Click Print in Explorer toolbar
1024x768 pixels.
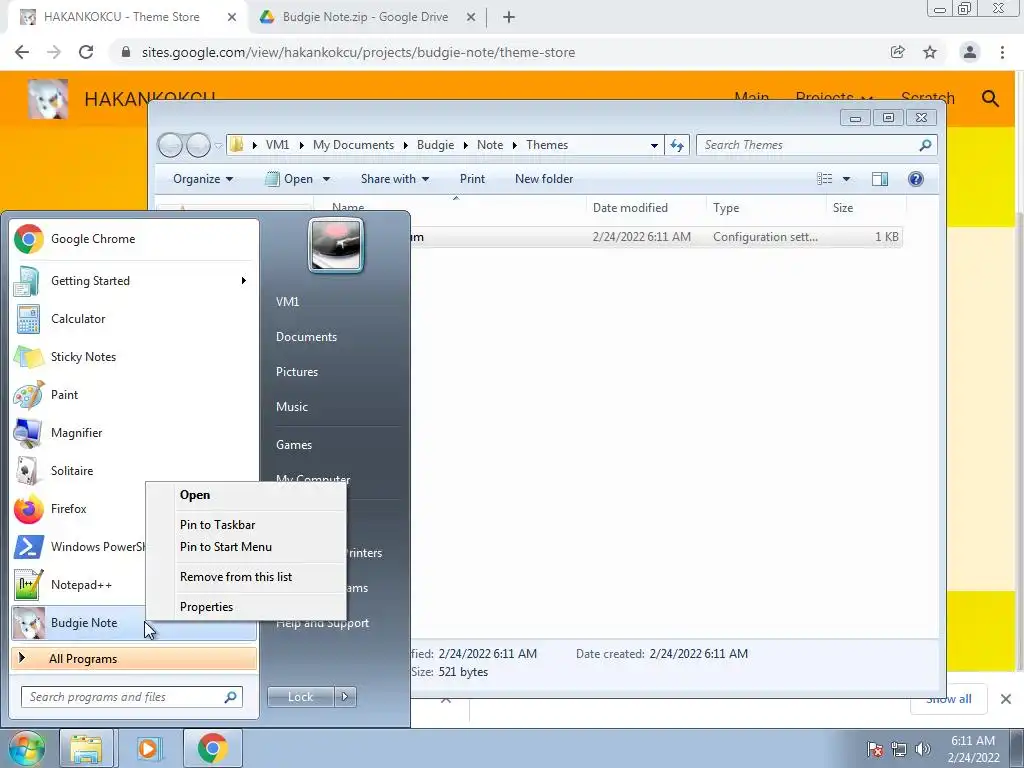click(472, 179)
